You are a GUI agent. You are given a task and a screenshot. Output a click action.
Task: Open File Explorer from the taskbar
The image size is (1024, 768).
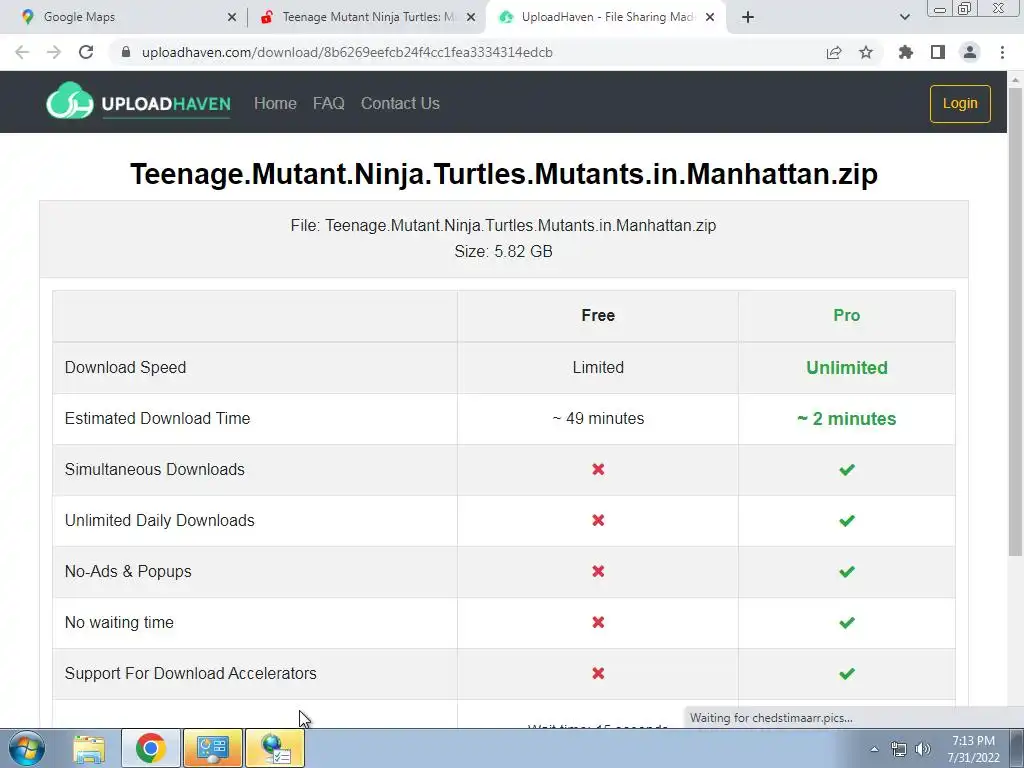click(89, 748)
